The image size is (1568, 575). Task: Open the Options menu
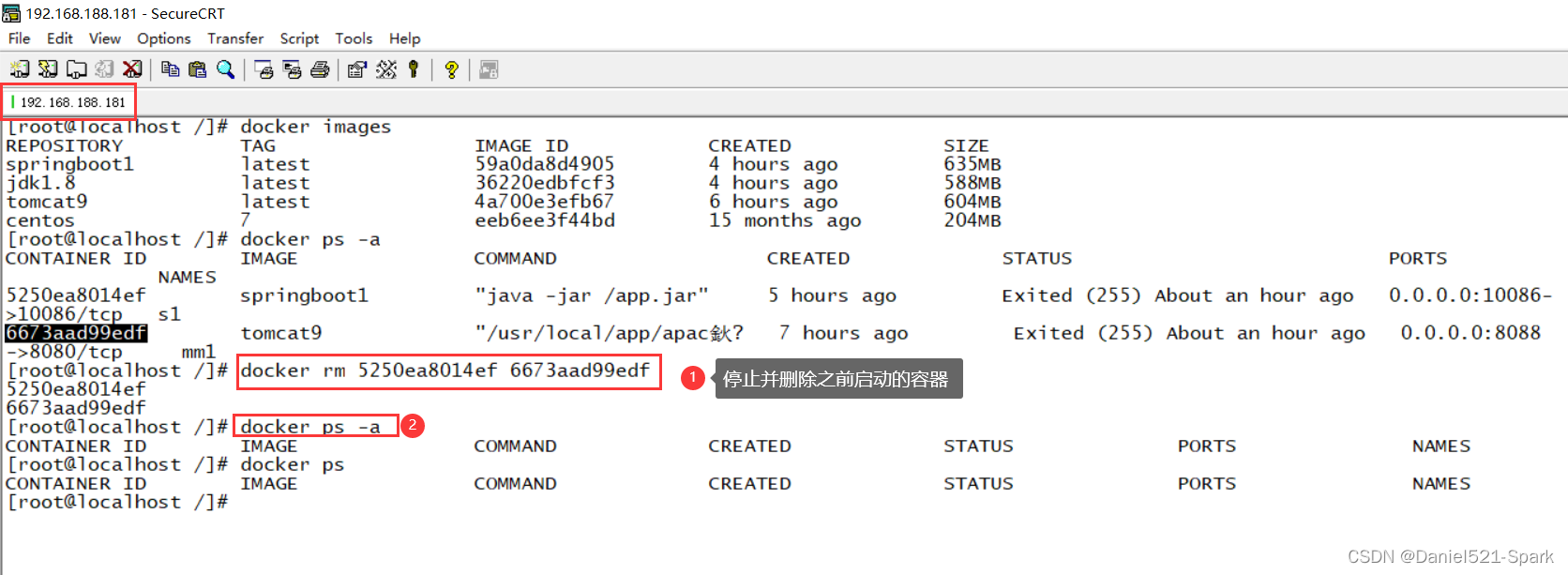(163, 38)
